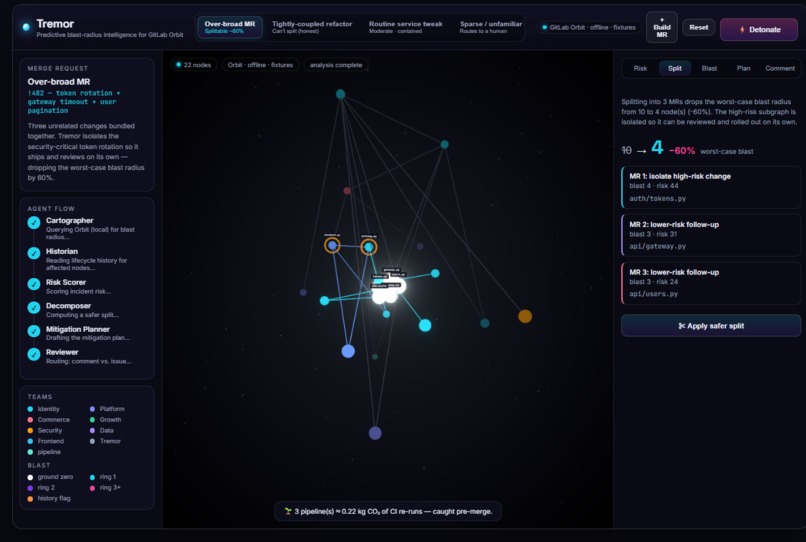Select the orange Security node in the graph
This screenshot has height=542, width=806.
525,316
